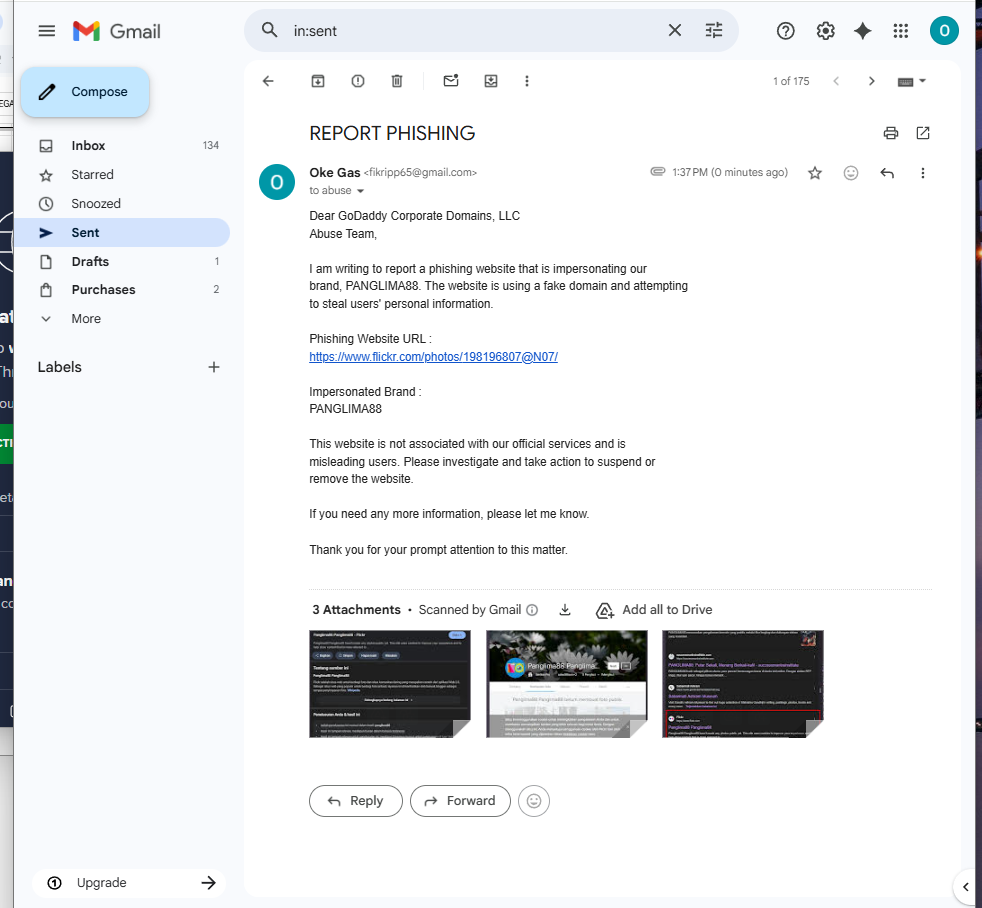This screenshot has width=982, height=908.
Task: Download all attachments
Action: [x=565, y=610]
